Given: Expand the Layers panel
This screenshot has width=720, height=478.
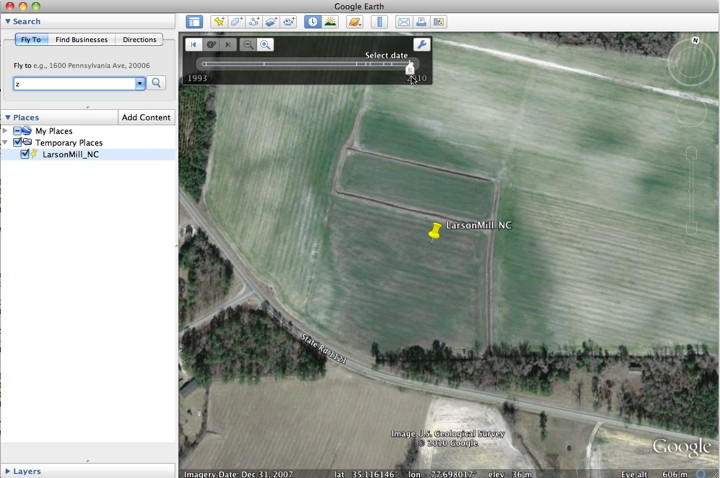Looking at the screenshot, I should pyautogui.click(x=8, y=471).
